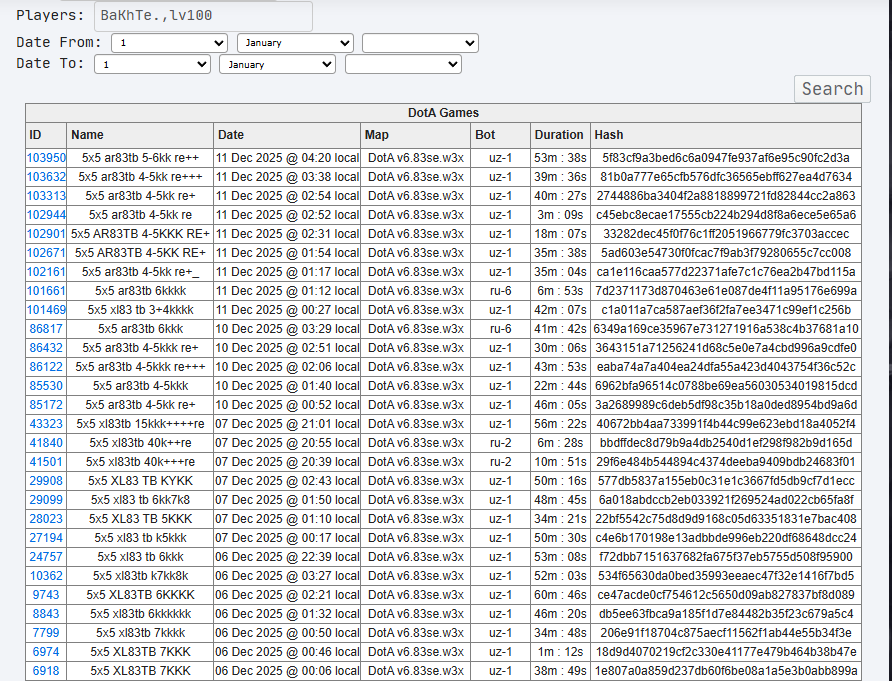Image resolution: width=892 pixels, height=681 pixels.
Task: Click the Bot column header
Action: click(x=501, y=135)
